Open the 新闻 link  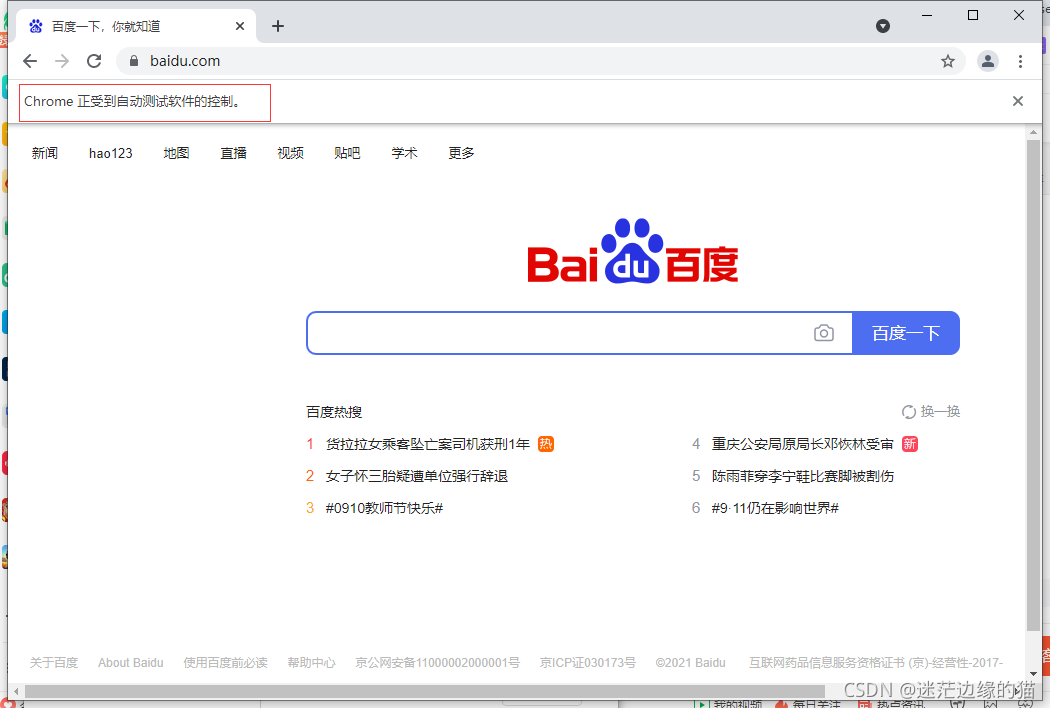44,153
